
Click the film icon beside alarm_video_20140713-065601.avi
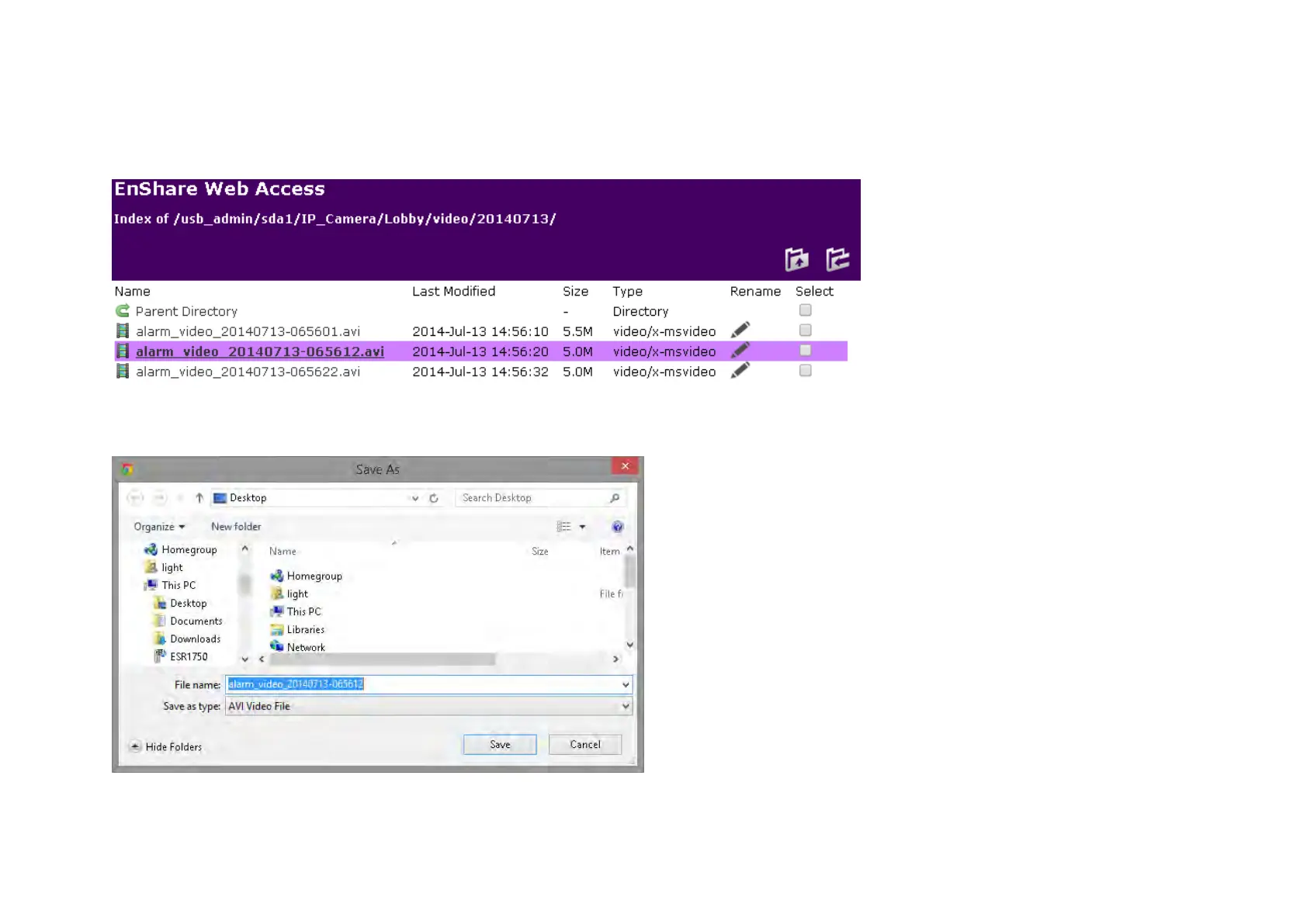[123, 331]
